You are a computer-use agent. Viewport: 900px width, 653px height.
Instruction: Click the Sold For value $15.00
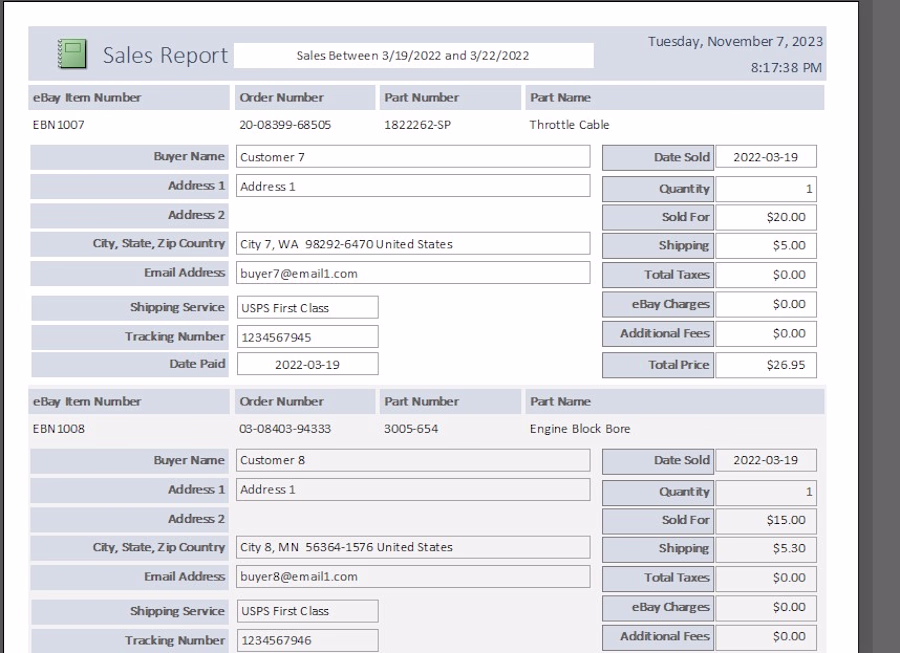(x=766, y=520)
